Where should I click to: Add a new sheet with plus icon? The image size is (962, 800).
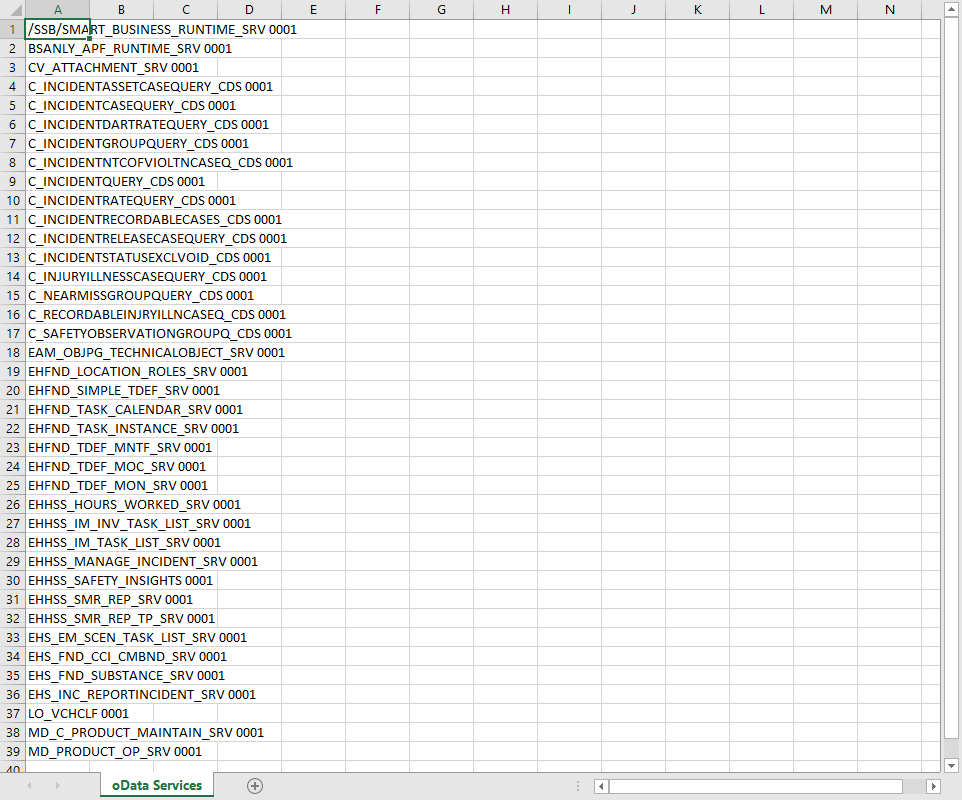255,786
